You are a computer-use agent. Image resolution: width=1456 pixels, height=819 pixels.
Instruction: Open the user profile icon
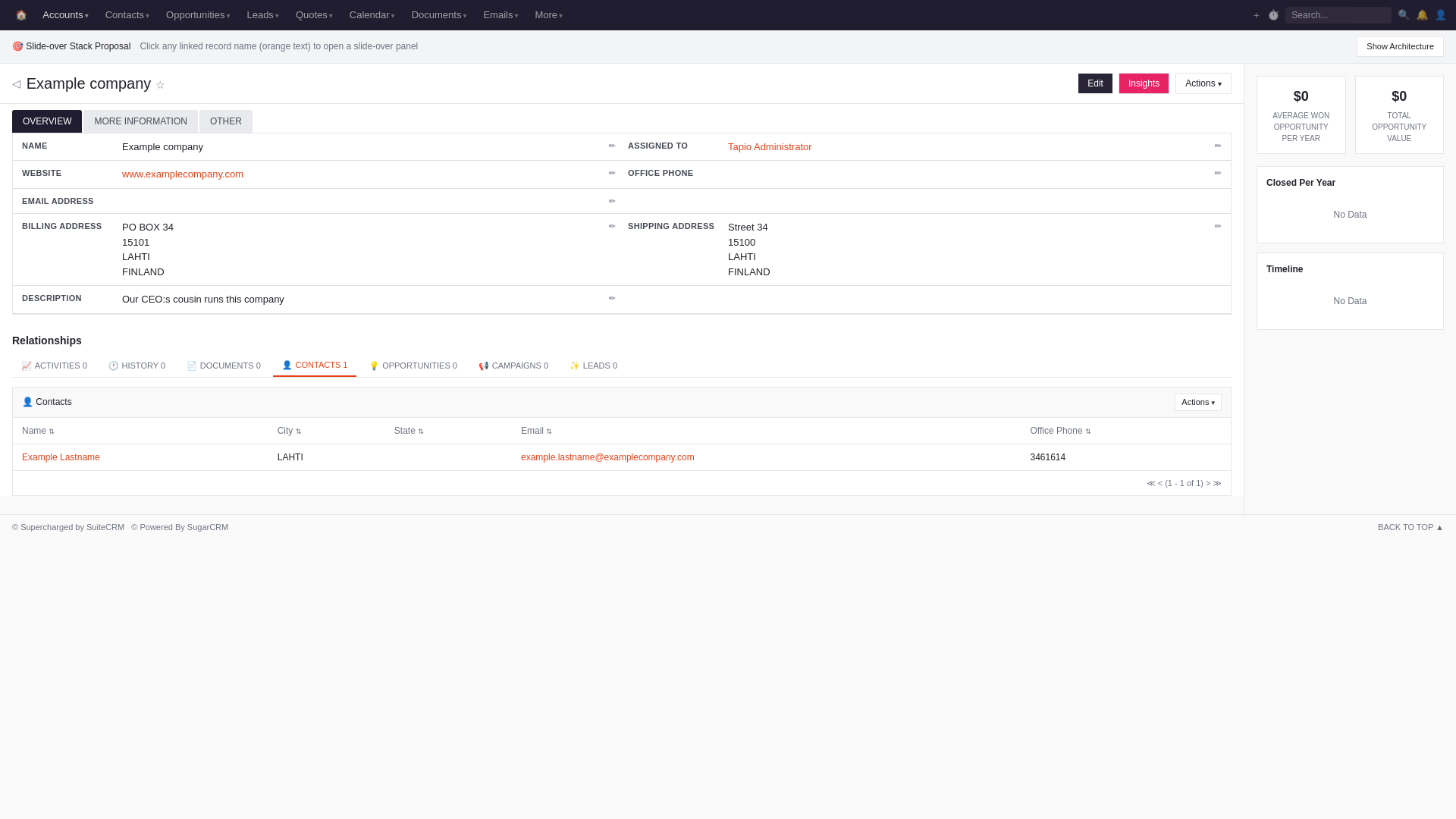point(1441,15)
